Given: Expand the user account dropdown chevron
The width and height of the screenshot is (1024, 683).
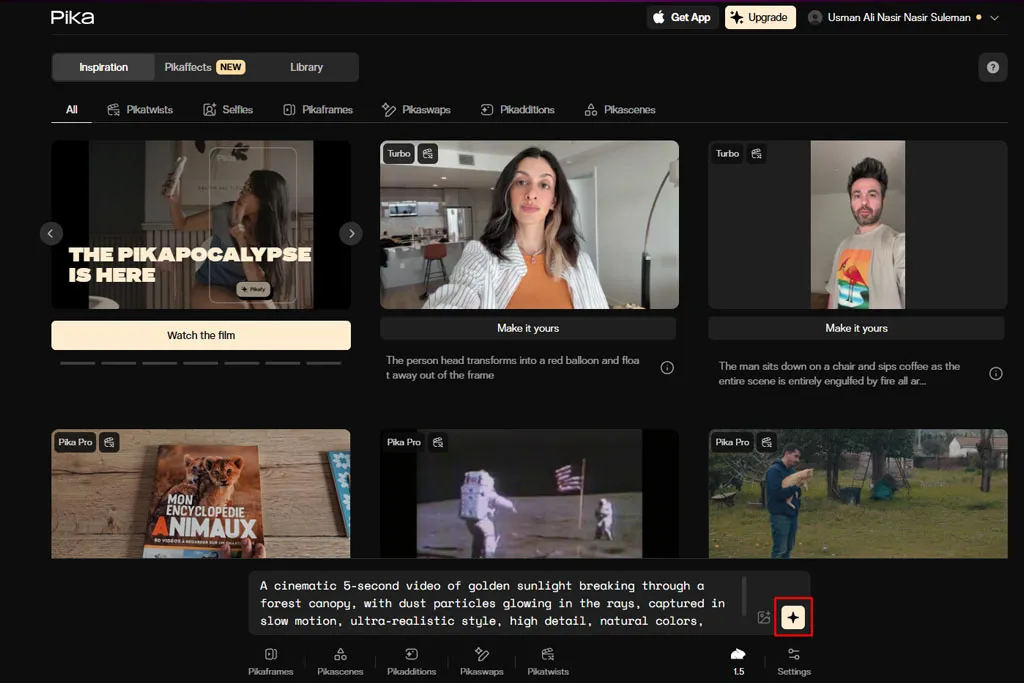Looking at the screenshot, I should tap(995, 18).
